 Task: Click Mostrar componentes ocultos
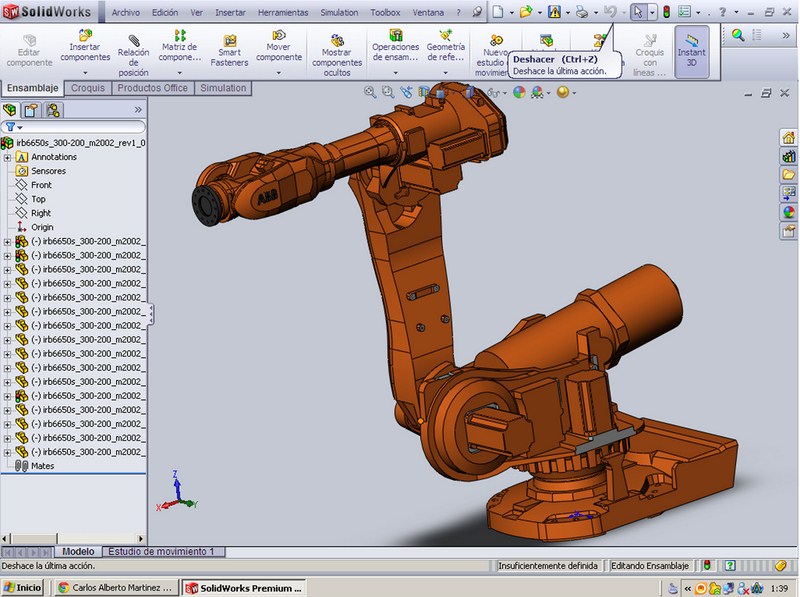pos(337,55)
